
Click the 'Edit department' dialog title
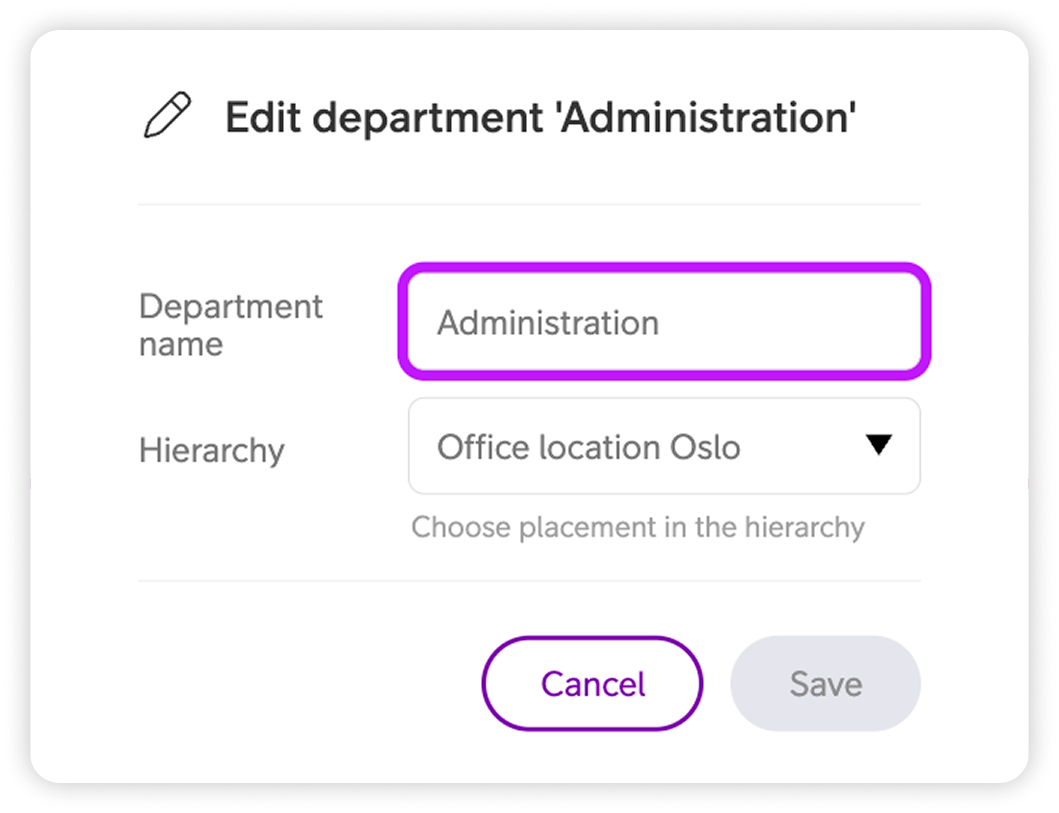tap(540, 117)
